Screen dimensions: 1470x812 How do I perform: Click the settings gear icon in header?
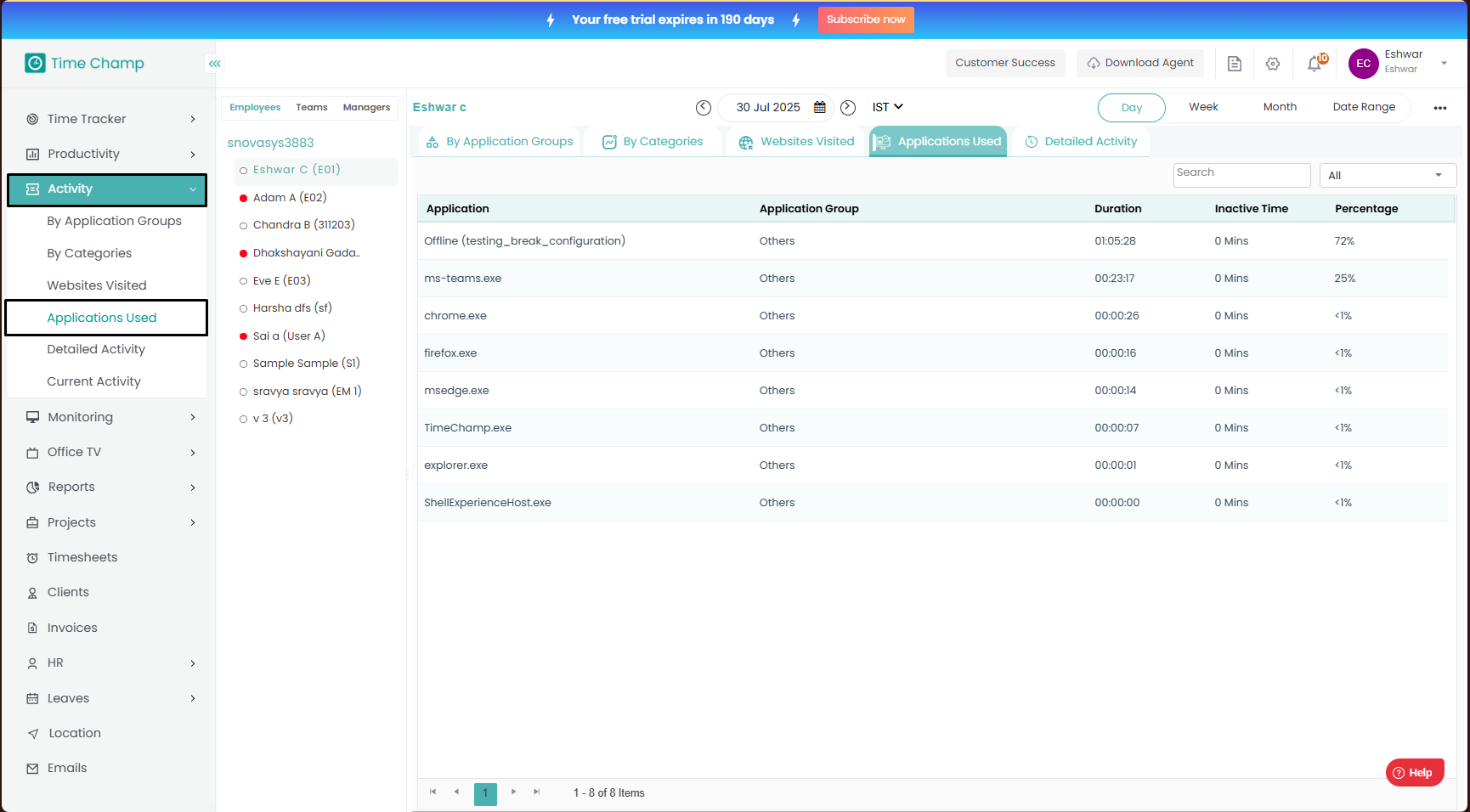1272,64
